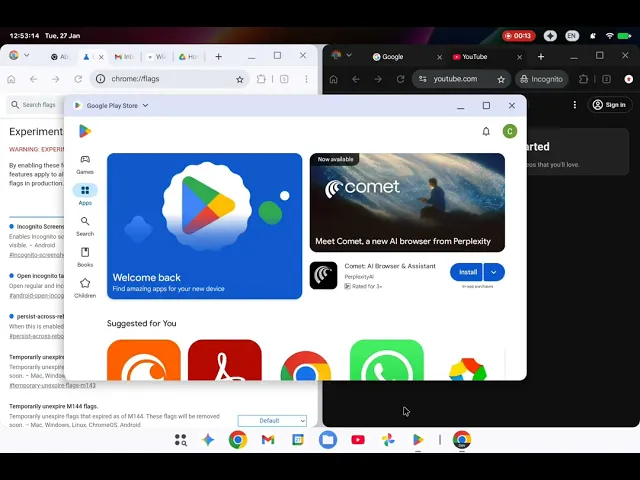Viewport: 640px width, 480px height.
Task: Open launcher search in taskbar
Action: tap(180, 440)
